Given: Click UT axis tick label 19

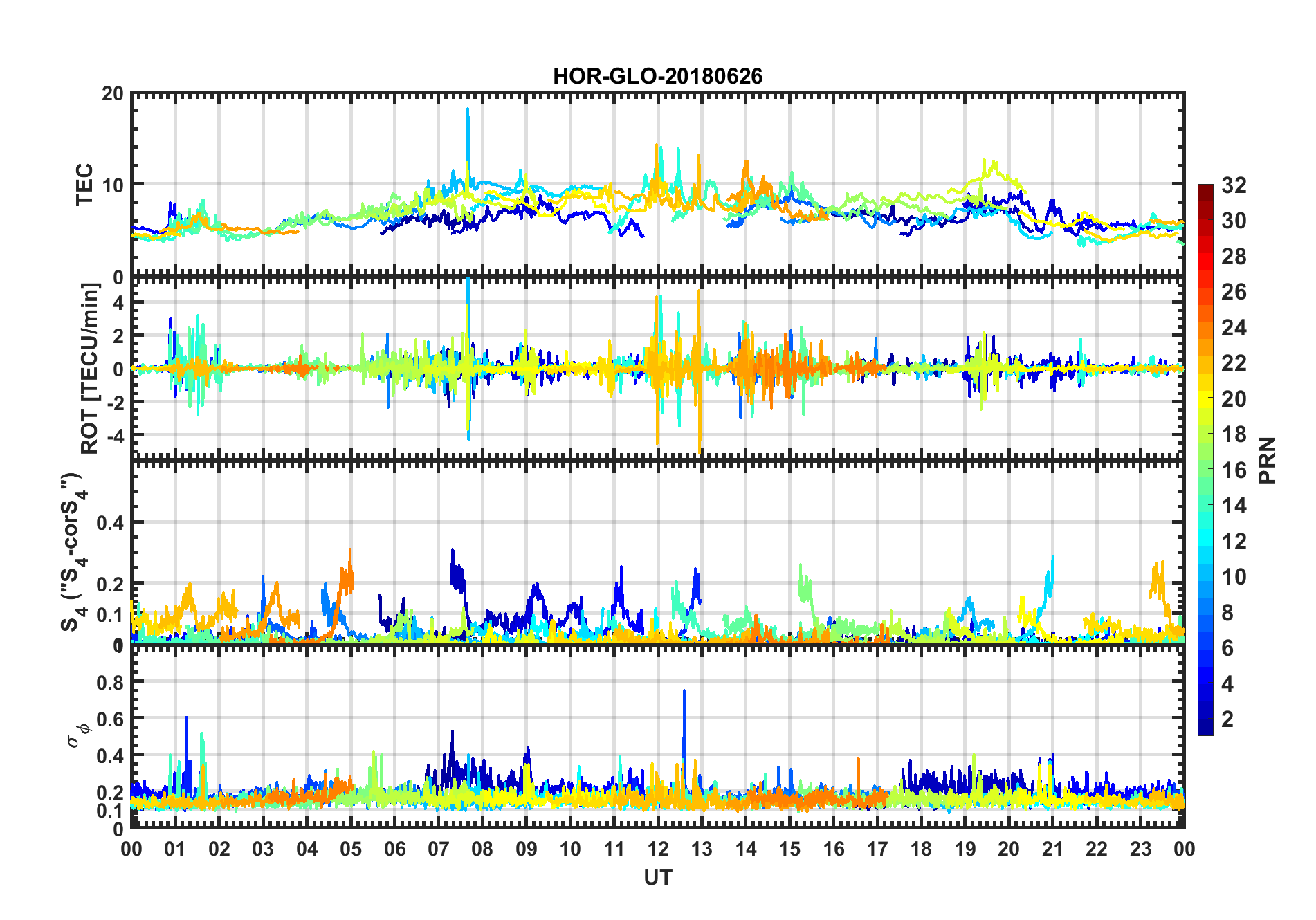Looking at the screenshot, I should coord(965,849).
